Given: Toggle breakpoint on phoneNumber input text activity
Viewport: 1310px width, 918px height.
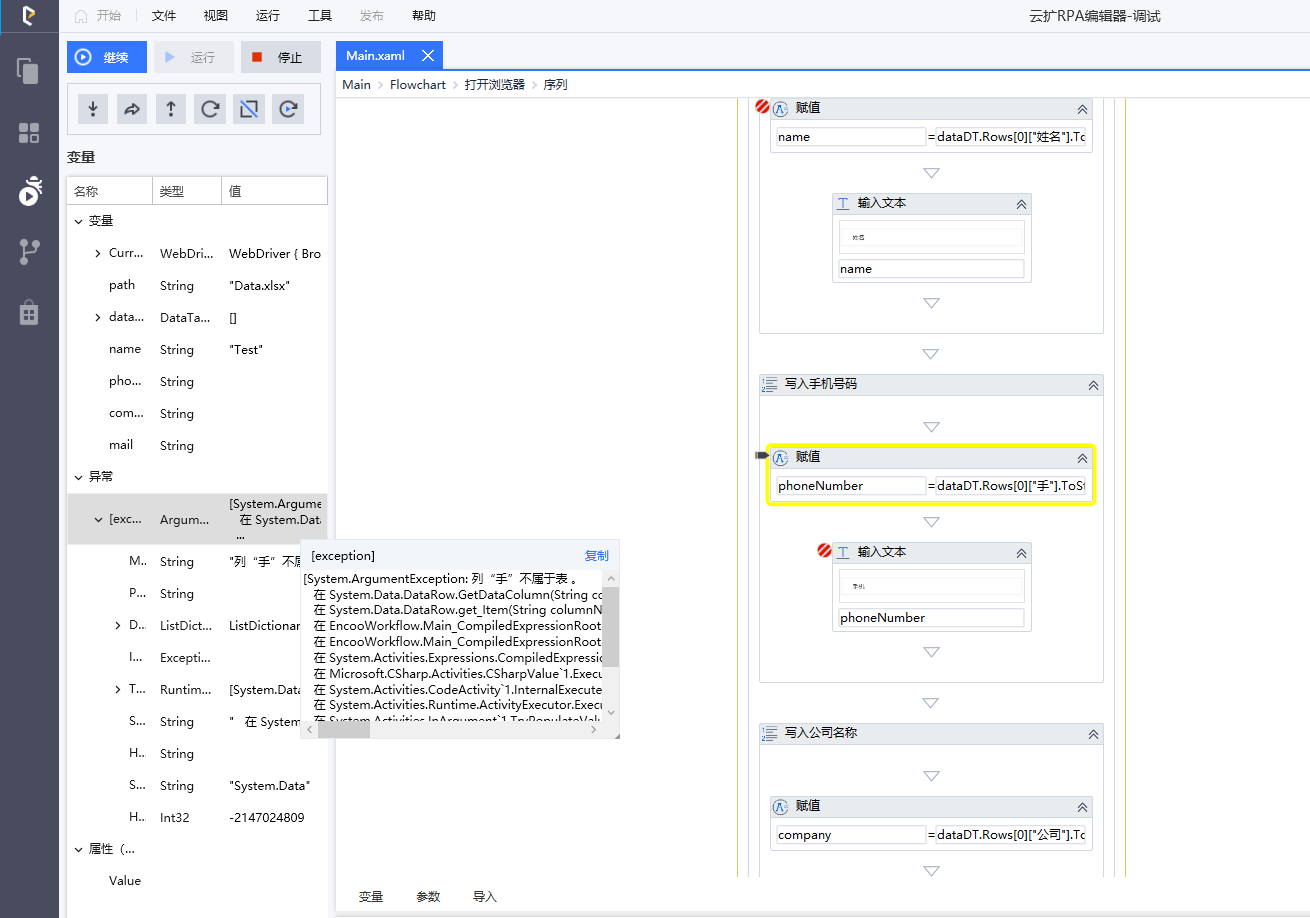Looking at the screenshot, I should [824, 551].
